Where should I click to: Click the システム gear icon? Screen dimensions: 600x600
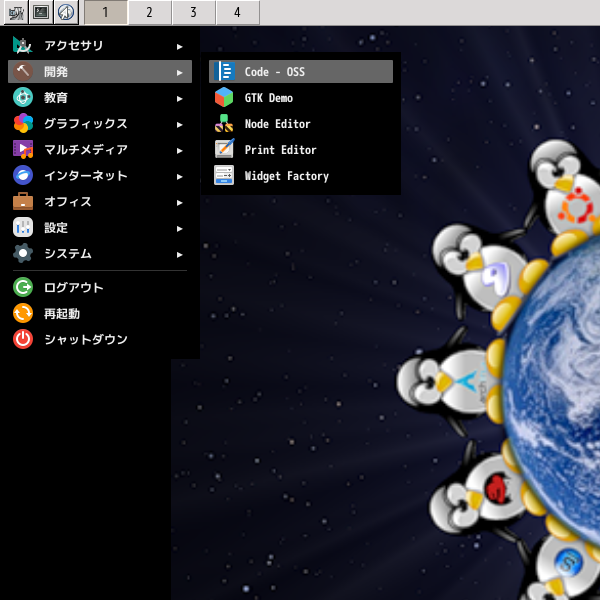click(x=23, y=254)
